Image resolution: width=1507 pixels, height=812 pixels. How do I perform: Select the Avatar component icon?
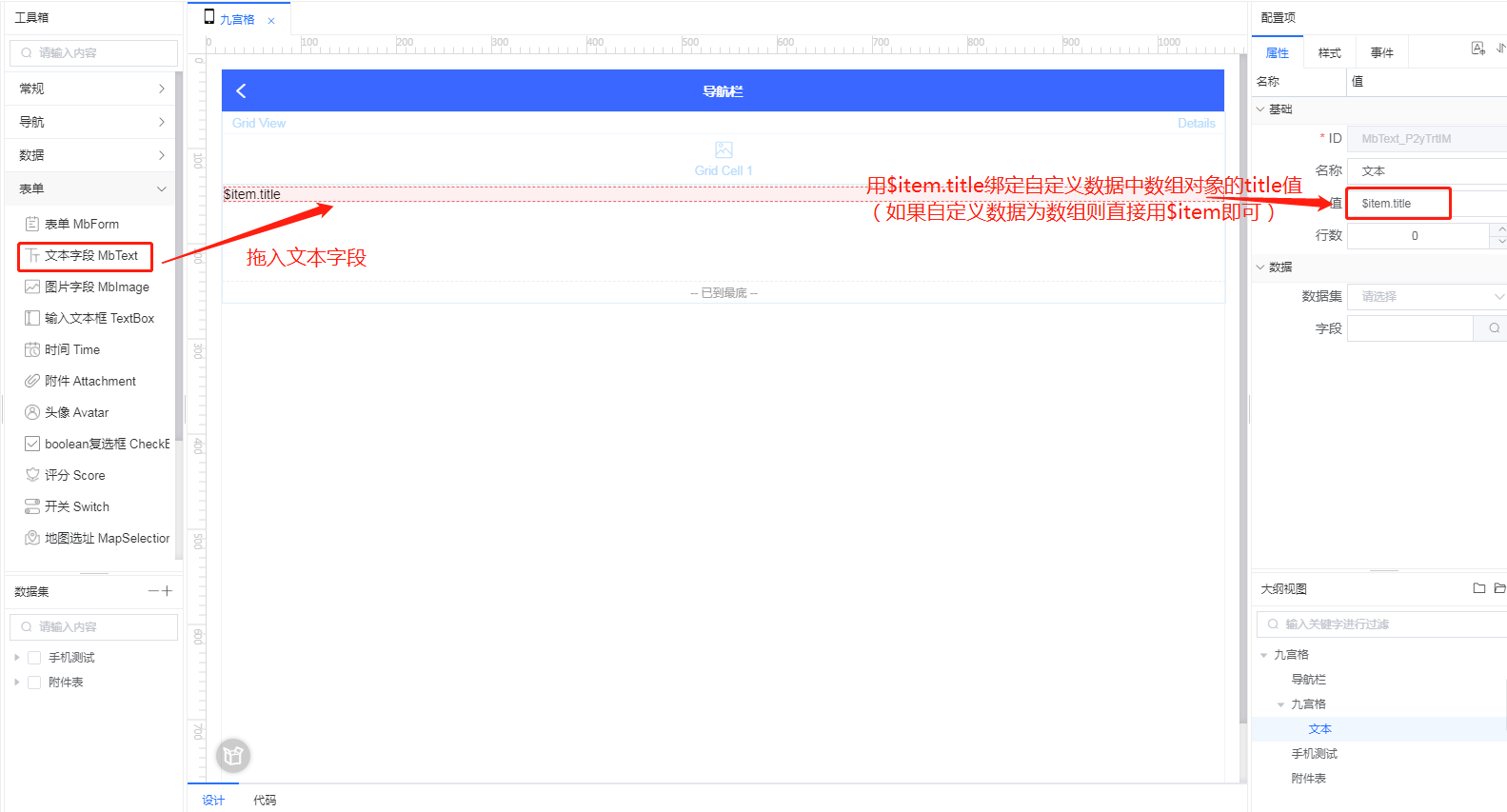point(32,412)
